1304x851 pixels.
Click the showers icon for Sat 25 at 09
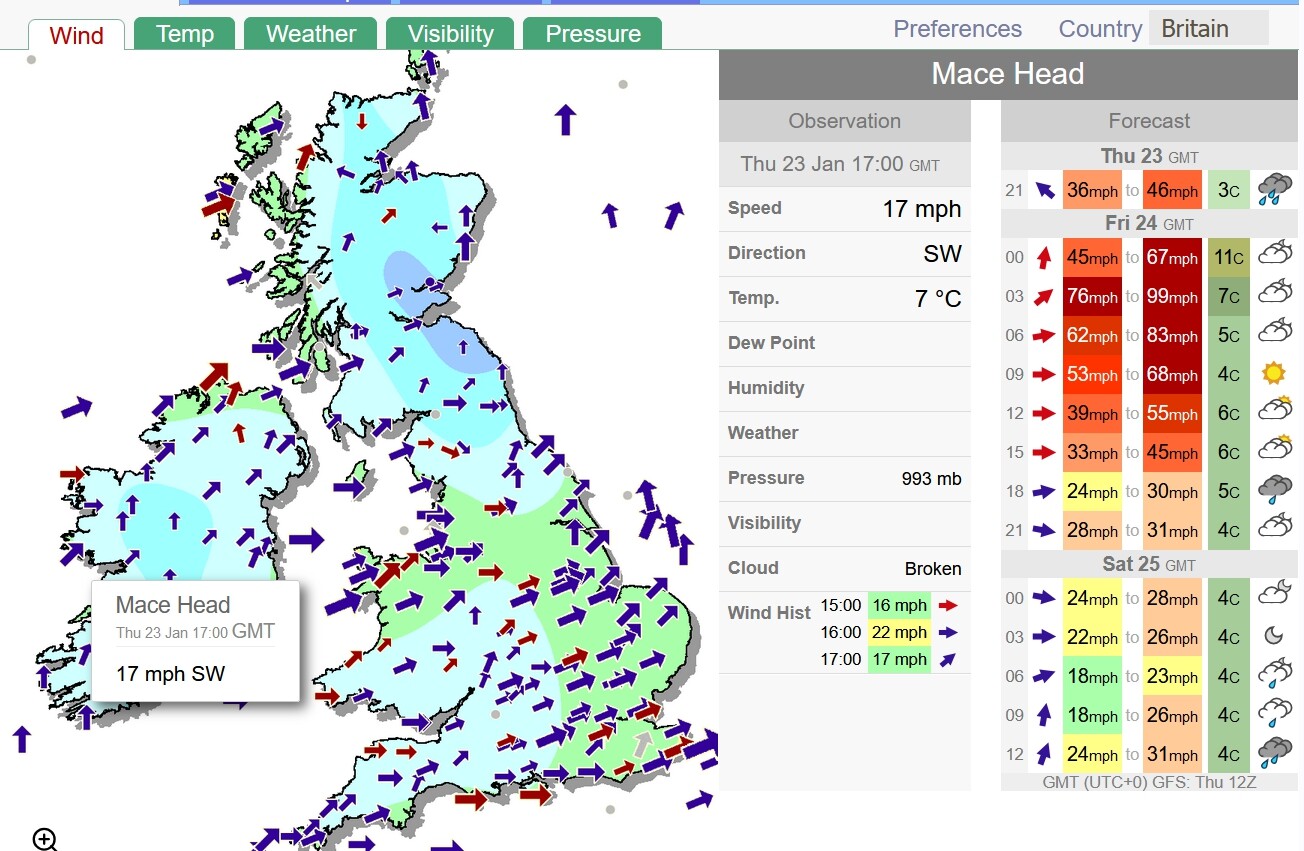[x=1274, y=714]
